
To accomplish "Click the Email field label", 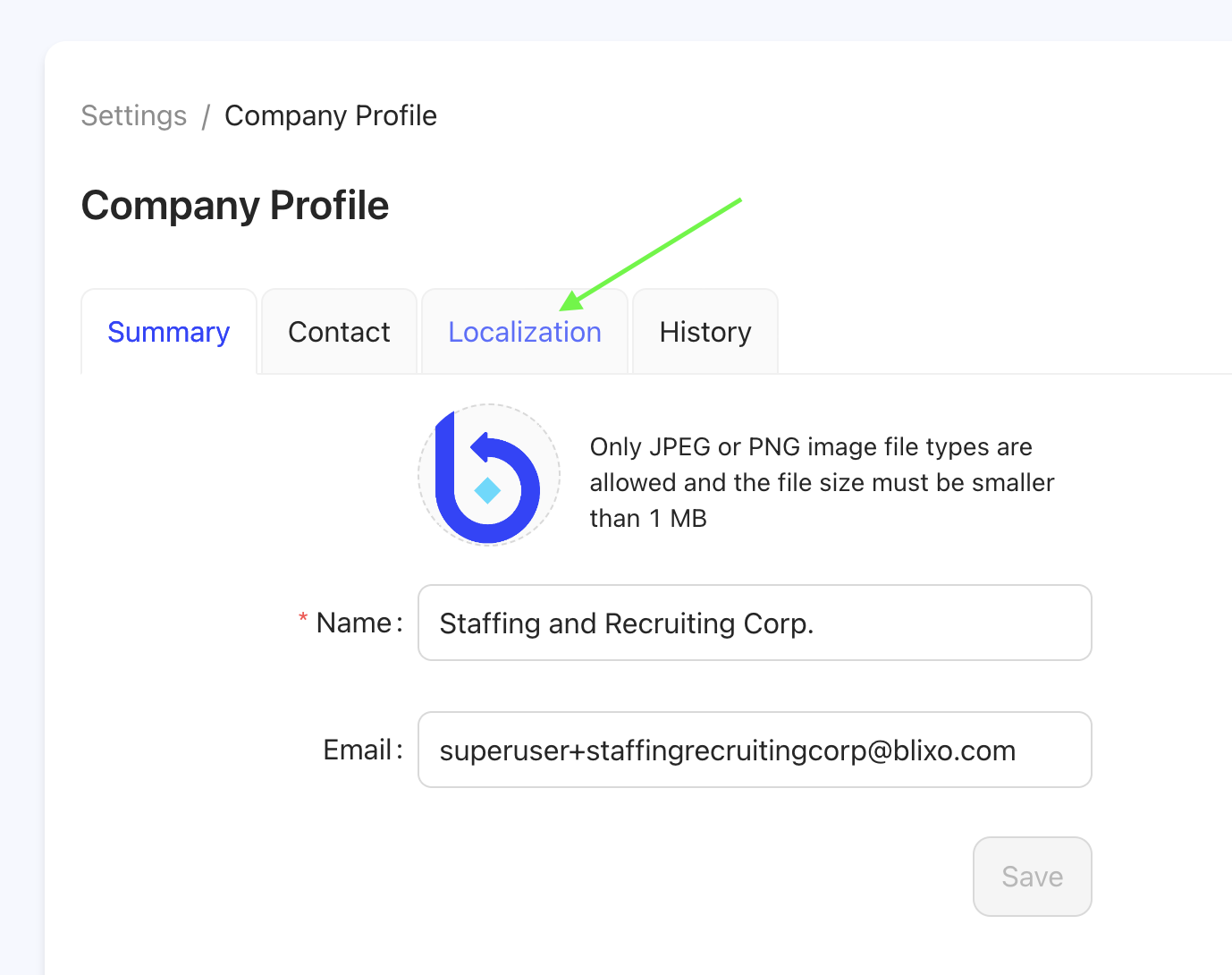I will tap(358, 750).
